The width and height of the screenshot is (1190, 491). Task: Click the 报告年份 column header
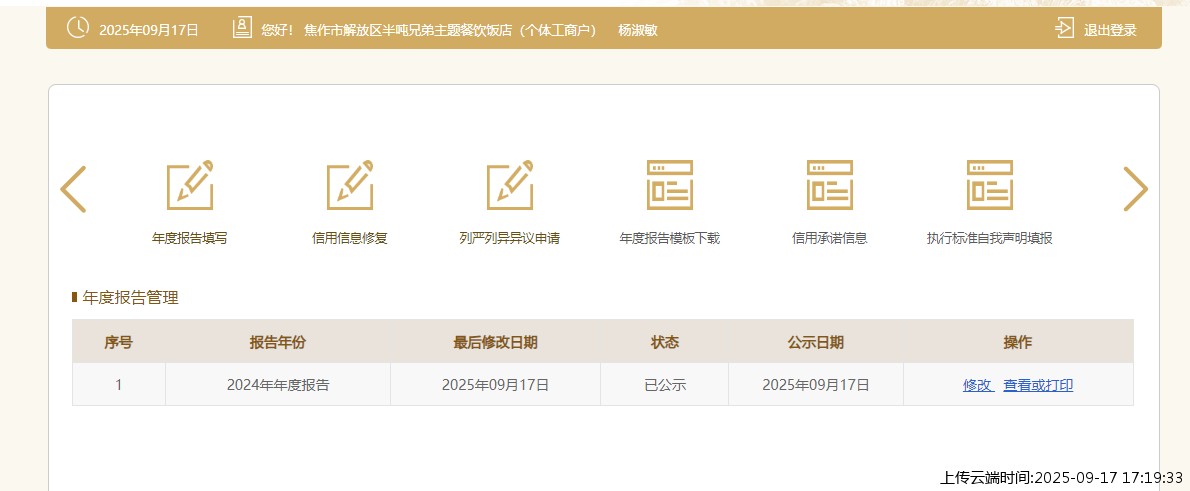point(278,342)
